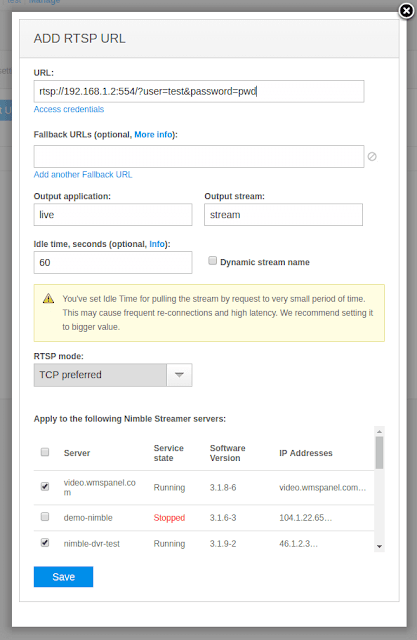417x640 pixels.
Task: Click the TCP preferred selected value
Action: coord(100,375)
